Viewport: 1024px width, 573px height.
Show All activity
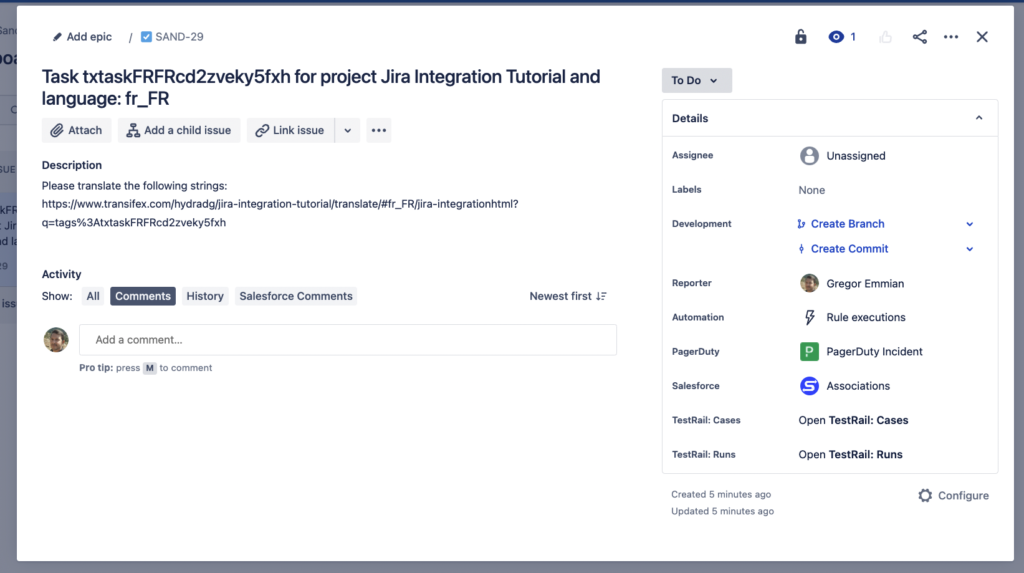point(93,296)
